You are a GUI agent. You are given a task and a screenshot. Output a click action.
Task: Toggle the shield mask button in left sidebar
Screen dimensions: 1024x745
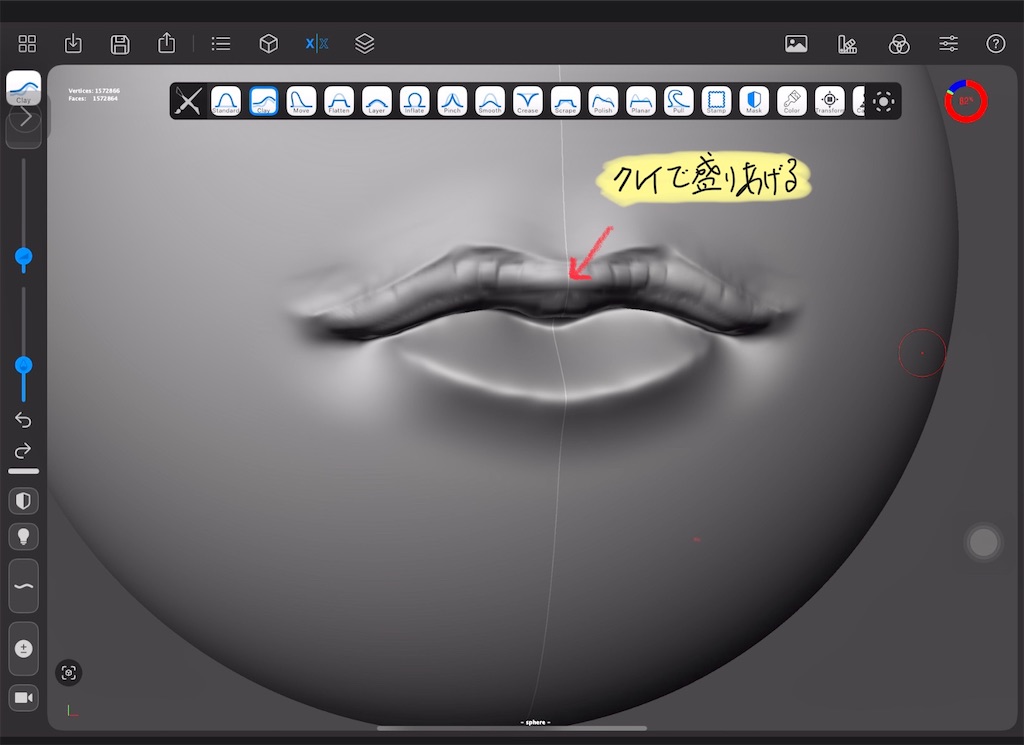(24, 501)
